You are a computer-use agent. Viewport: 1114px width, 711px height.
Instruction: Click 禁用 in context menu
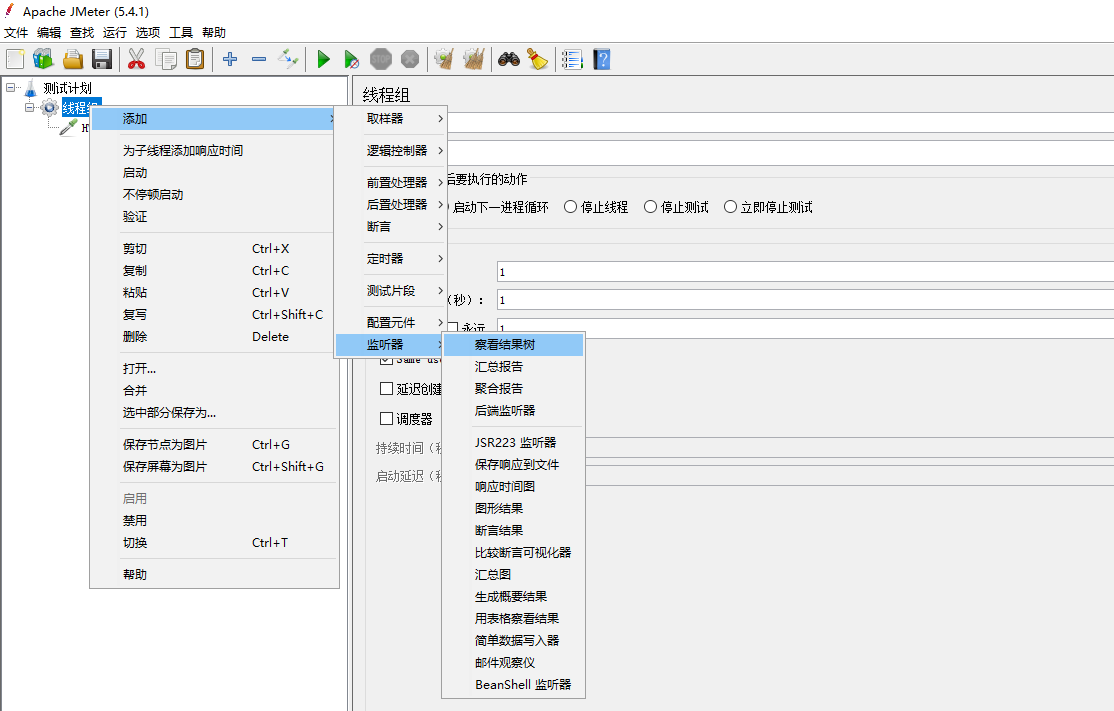coord(214,521)
